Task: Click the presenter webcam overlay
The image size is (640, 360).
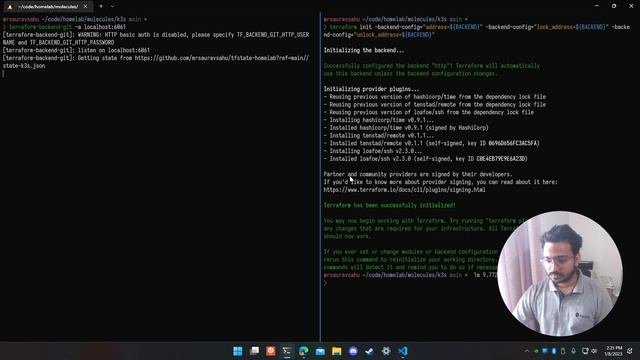Action: pos(560,273)
